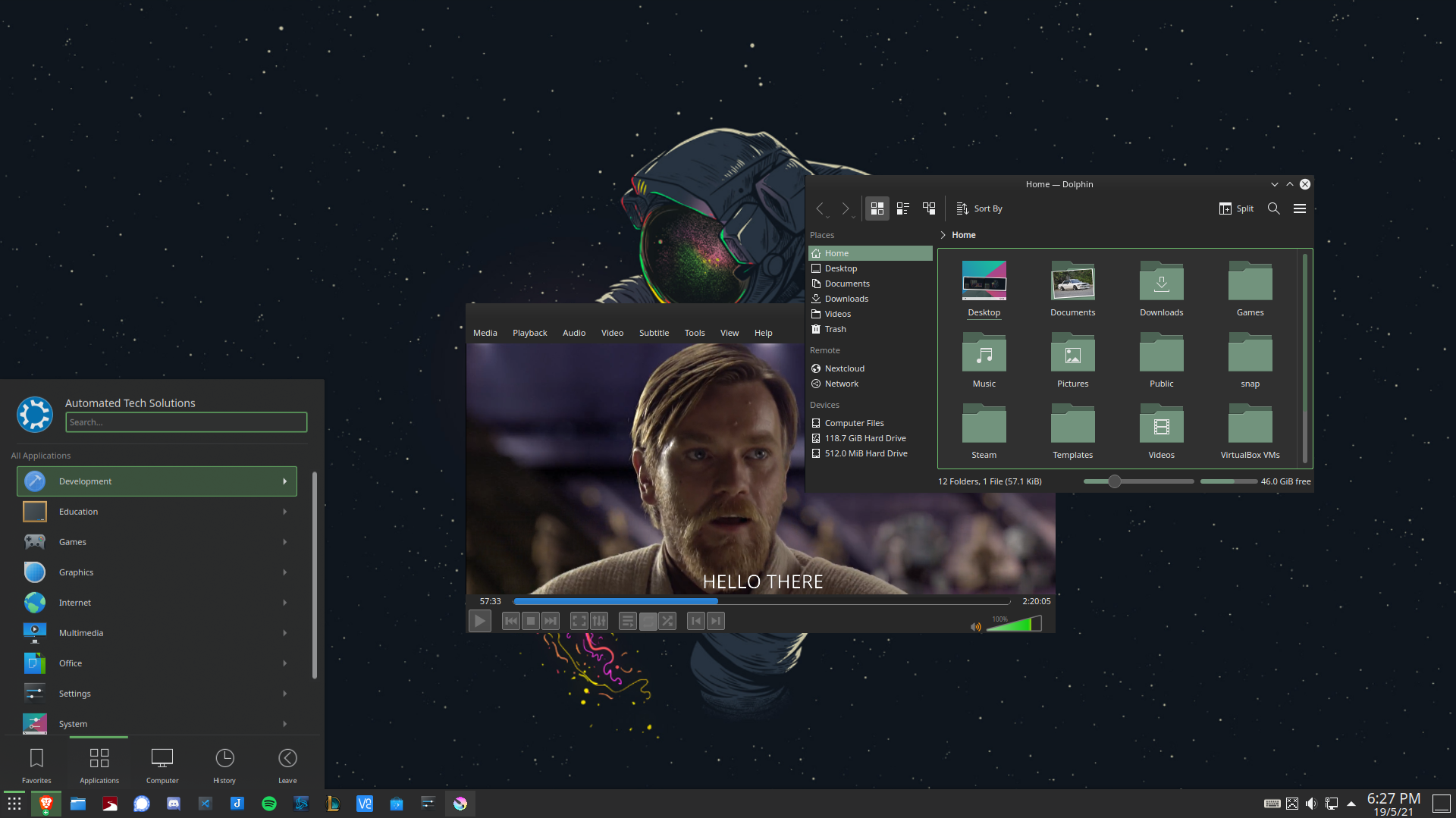This screenshot has height=818, width=1456.
Task: Show hidden system tray icons arrow
Action: [1351, 804]
